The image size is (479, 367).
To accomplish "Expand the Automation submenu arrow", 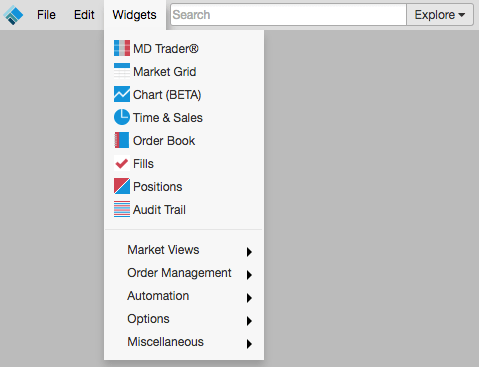I will 249,298.
